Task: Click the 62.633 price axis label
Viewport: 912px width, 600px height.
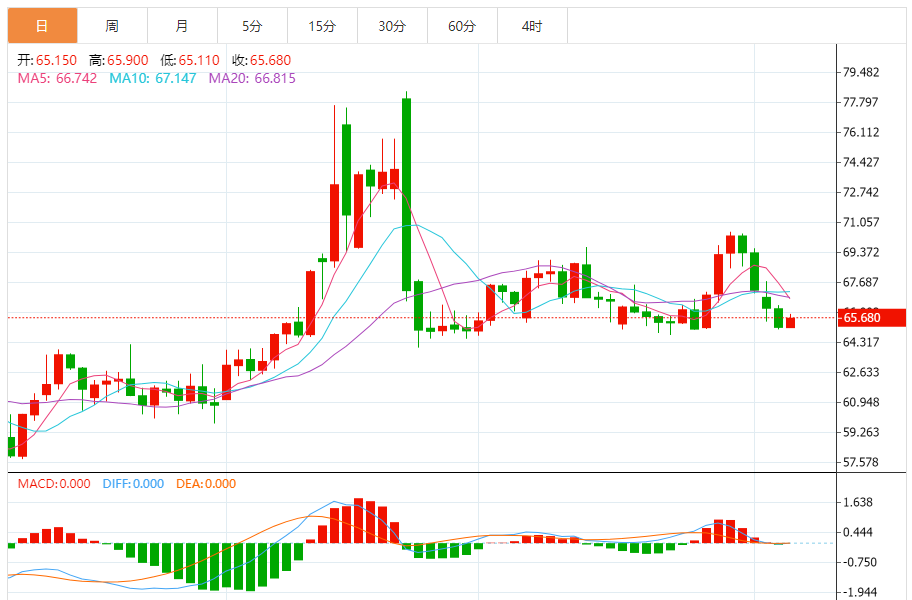Action: pos(861,372)
